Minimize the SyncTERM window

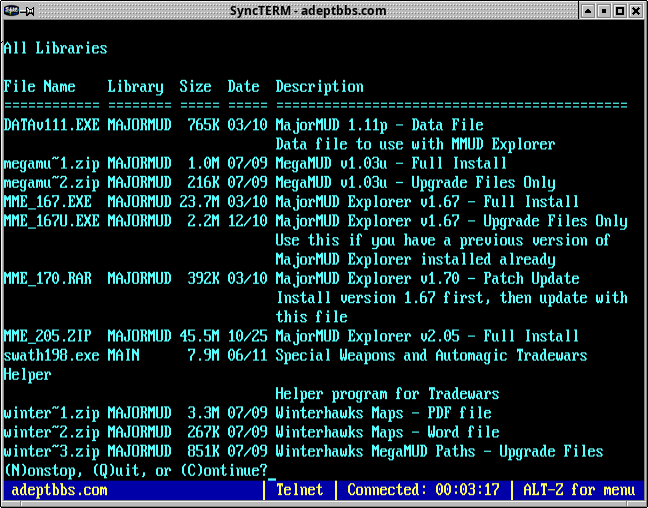603,10
